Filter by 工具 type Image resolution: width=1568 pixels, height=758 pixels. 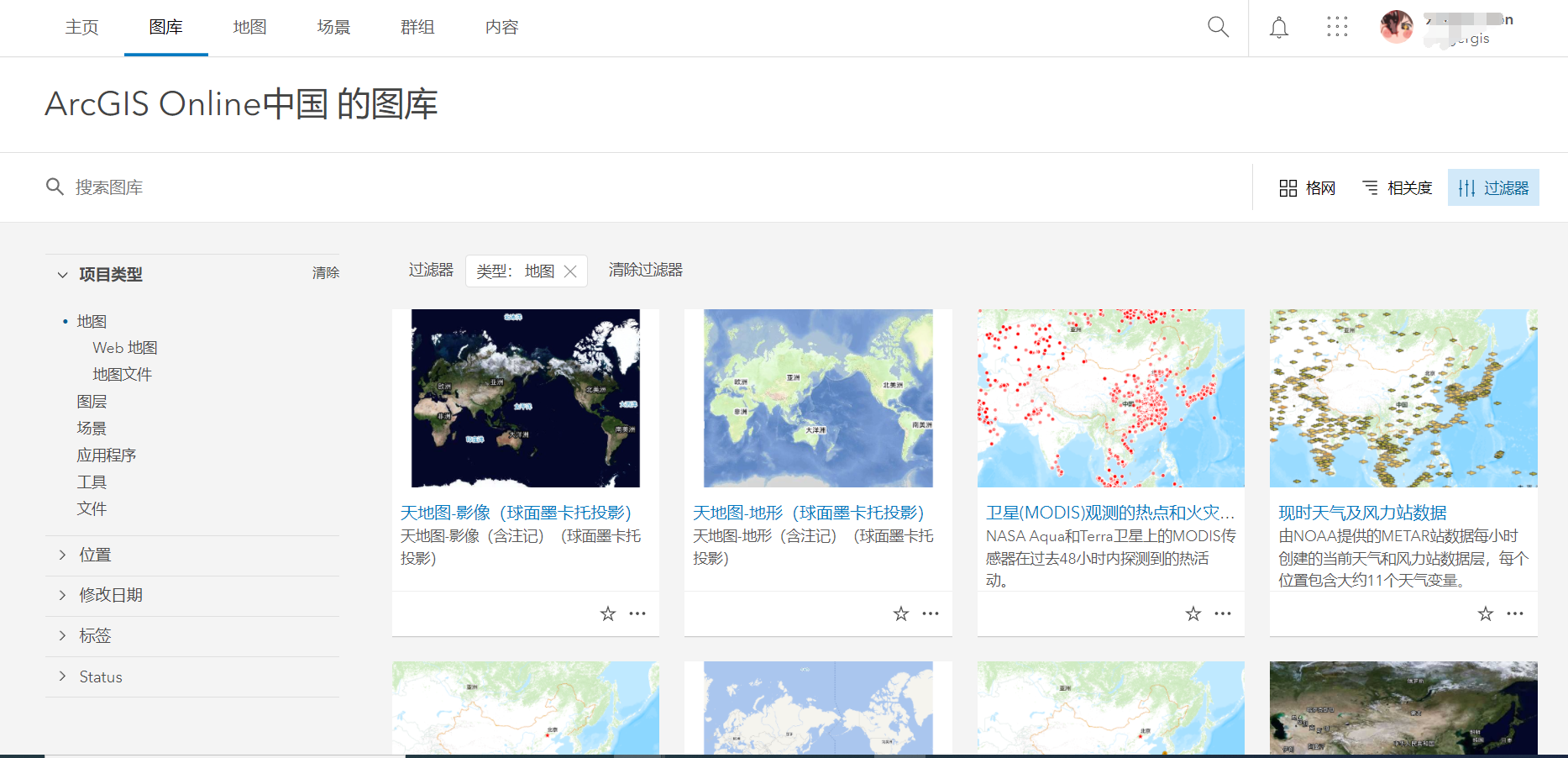(x=92, y=482)
